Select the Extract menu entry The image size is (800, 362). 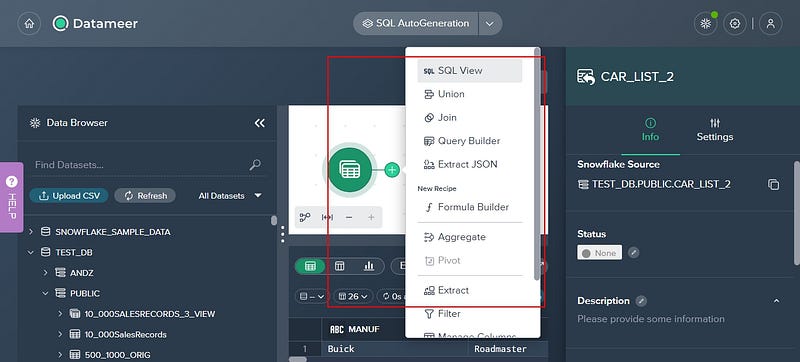[470, 290]
